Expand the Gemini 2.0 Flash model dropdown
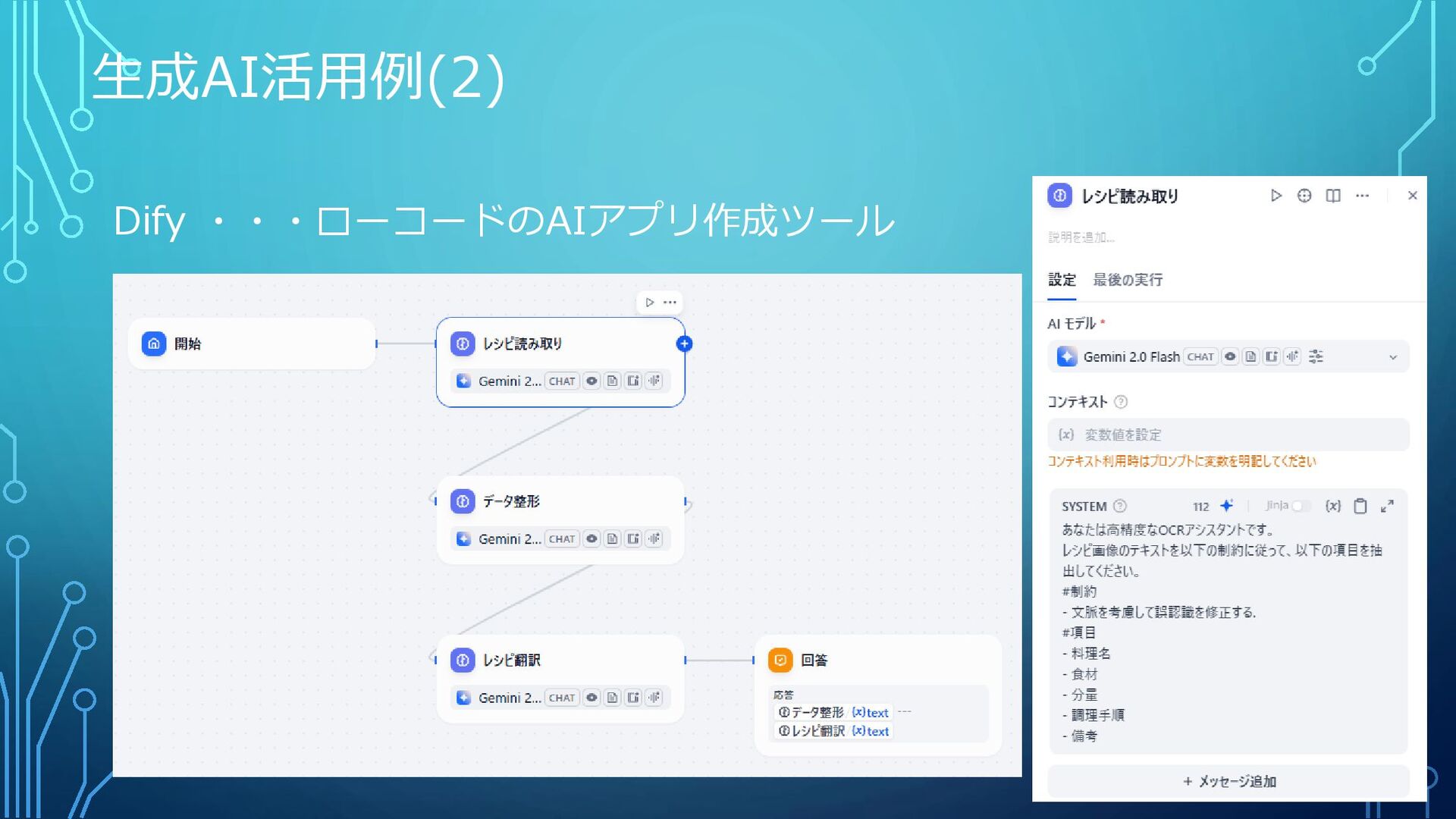1456x819 pixels. [x=1393, y=357]
